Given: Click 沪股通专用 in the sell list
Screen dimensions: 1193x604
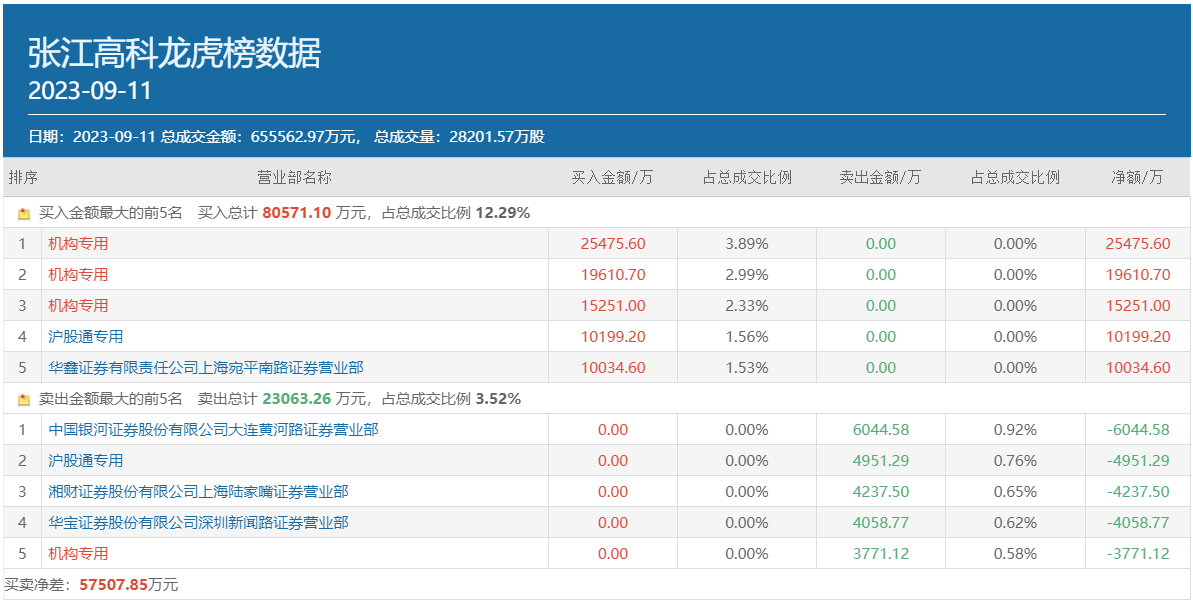Looking at the screenshot, I should [86, 461].
